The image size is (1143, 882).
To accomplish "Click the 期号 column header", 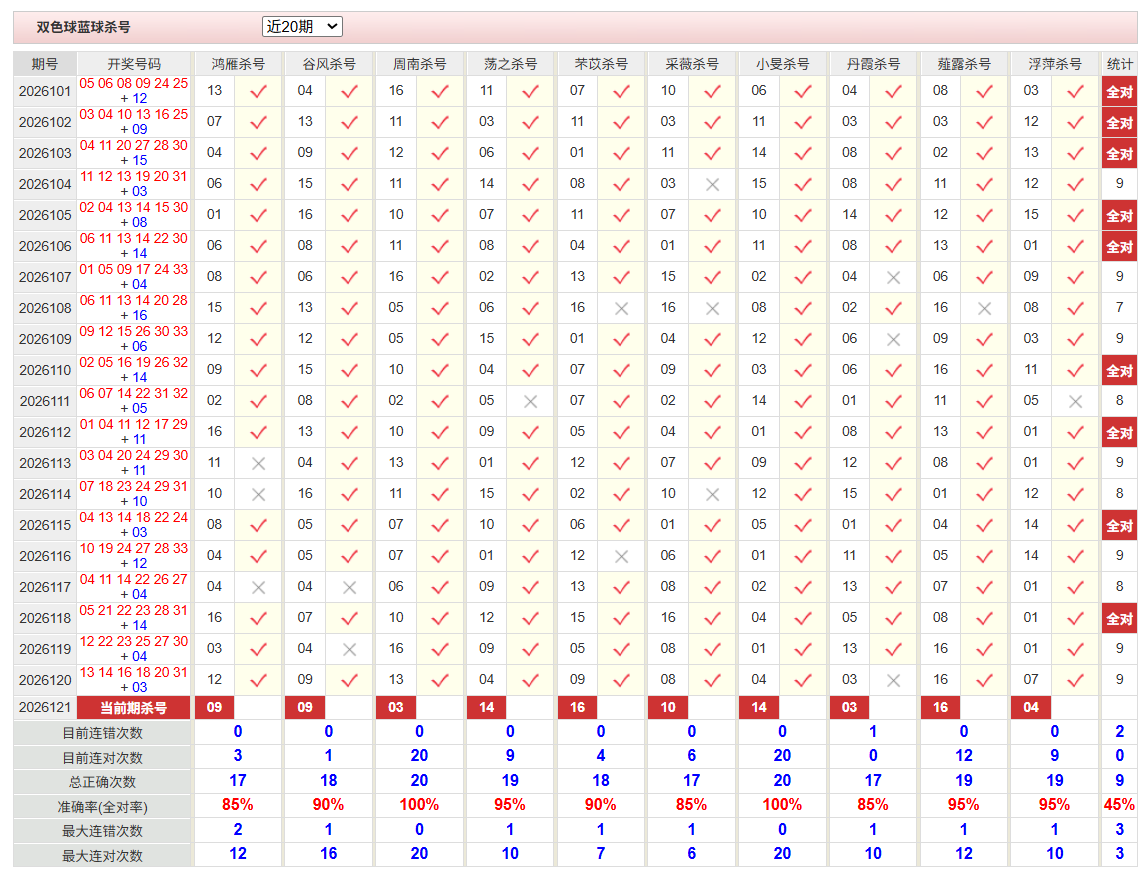I will [44, 64].
